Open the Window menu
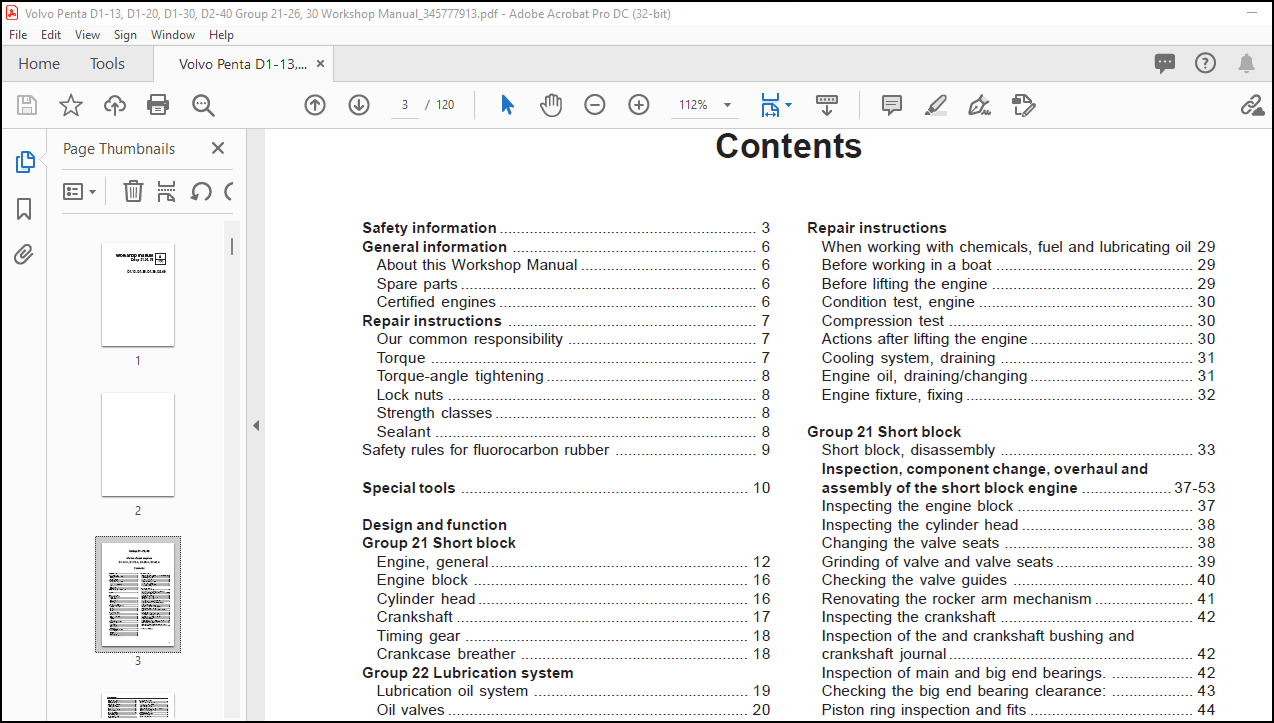This screenshot has height=723, width=1274. click(173, 34)
